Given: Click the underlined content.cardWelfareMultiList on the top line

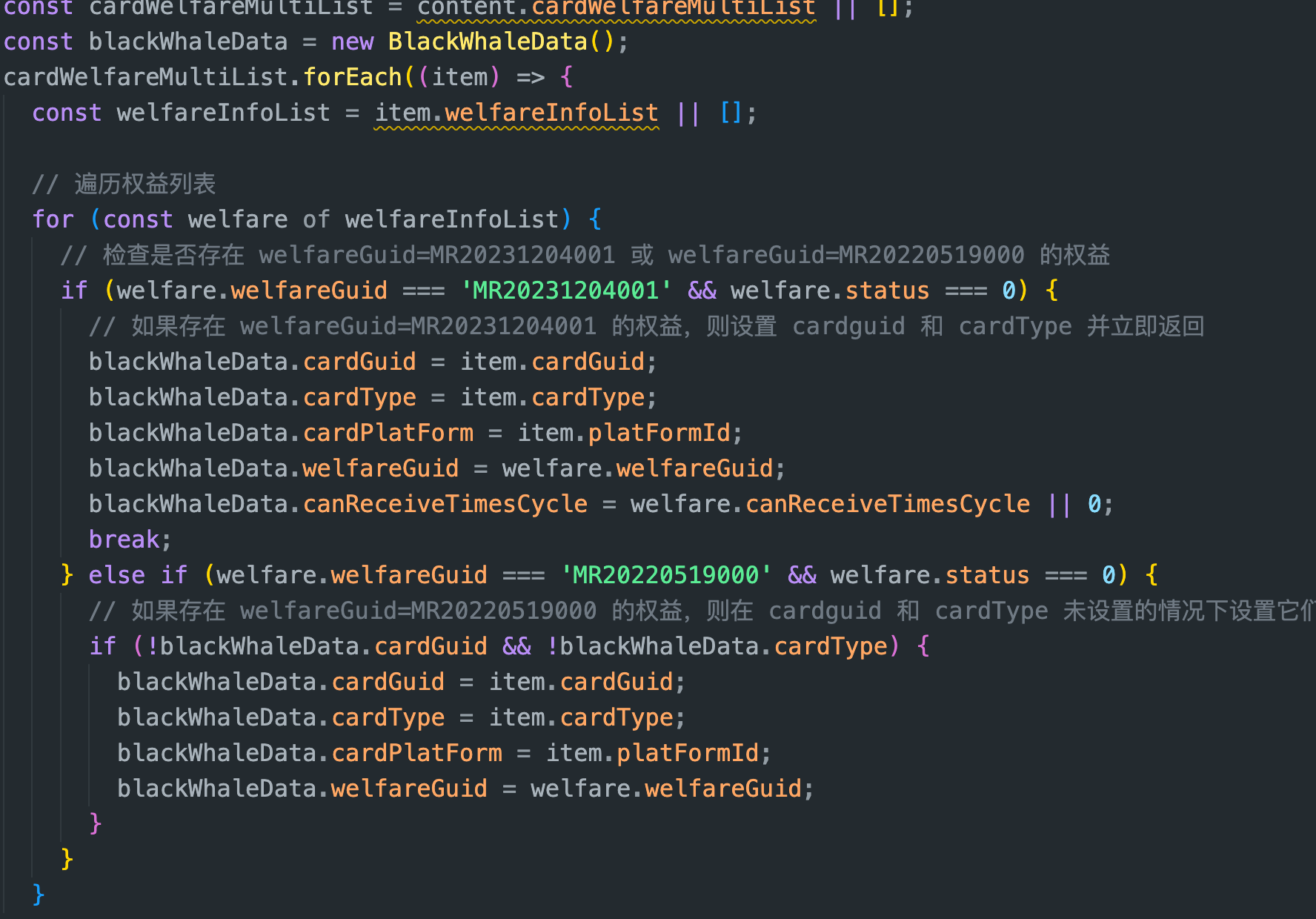Looking at the screenshot, I should tap(616, 9).
